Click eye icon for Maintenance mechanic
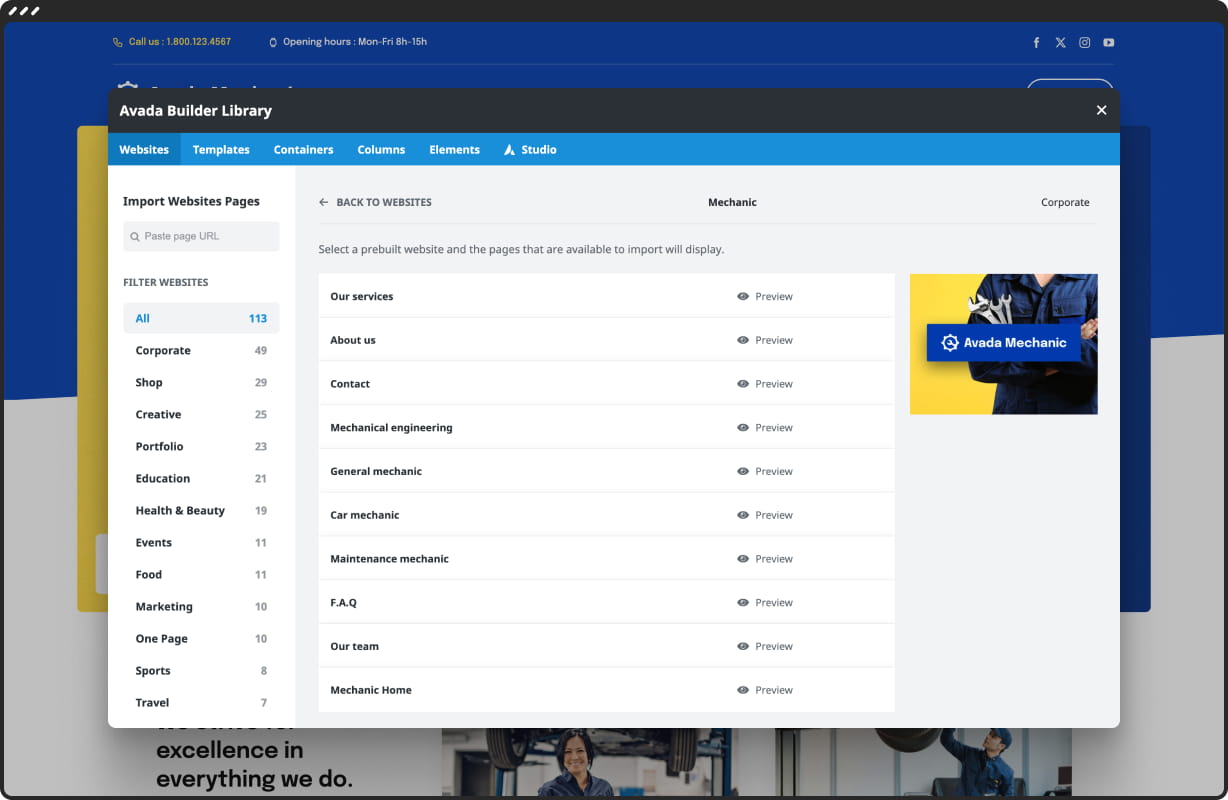 [743, 559]
